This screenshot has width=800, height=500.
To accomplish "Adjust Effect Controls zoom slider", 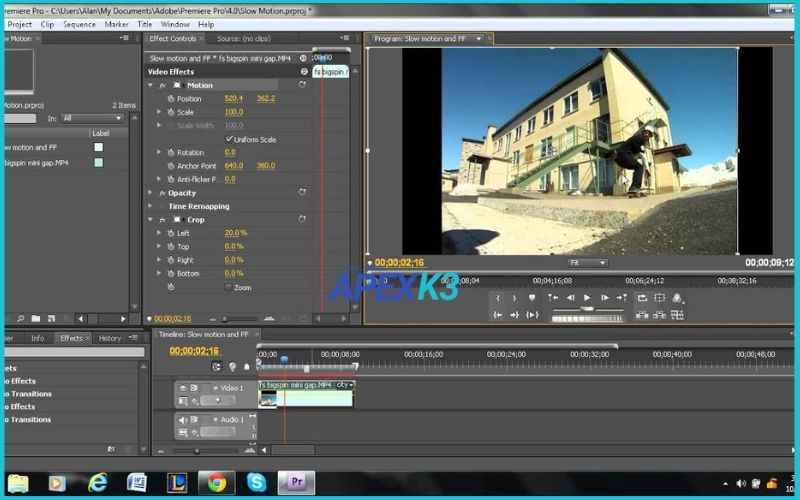I will coord(224,319).
